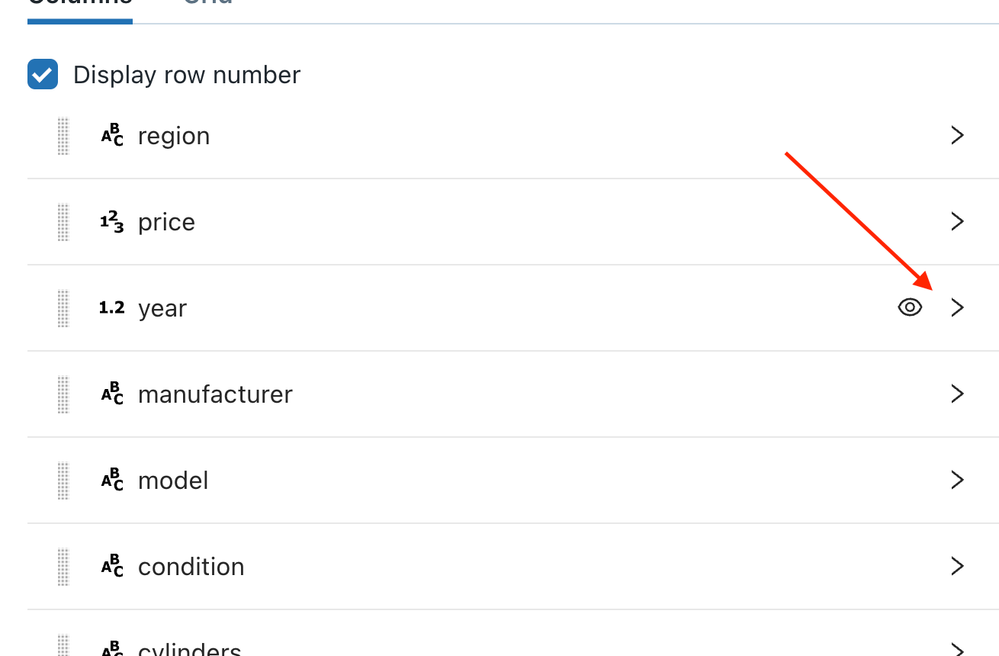Switch to the Grid tab

[x=207, y=5]
